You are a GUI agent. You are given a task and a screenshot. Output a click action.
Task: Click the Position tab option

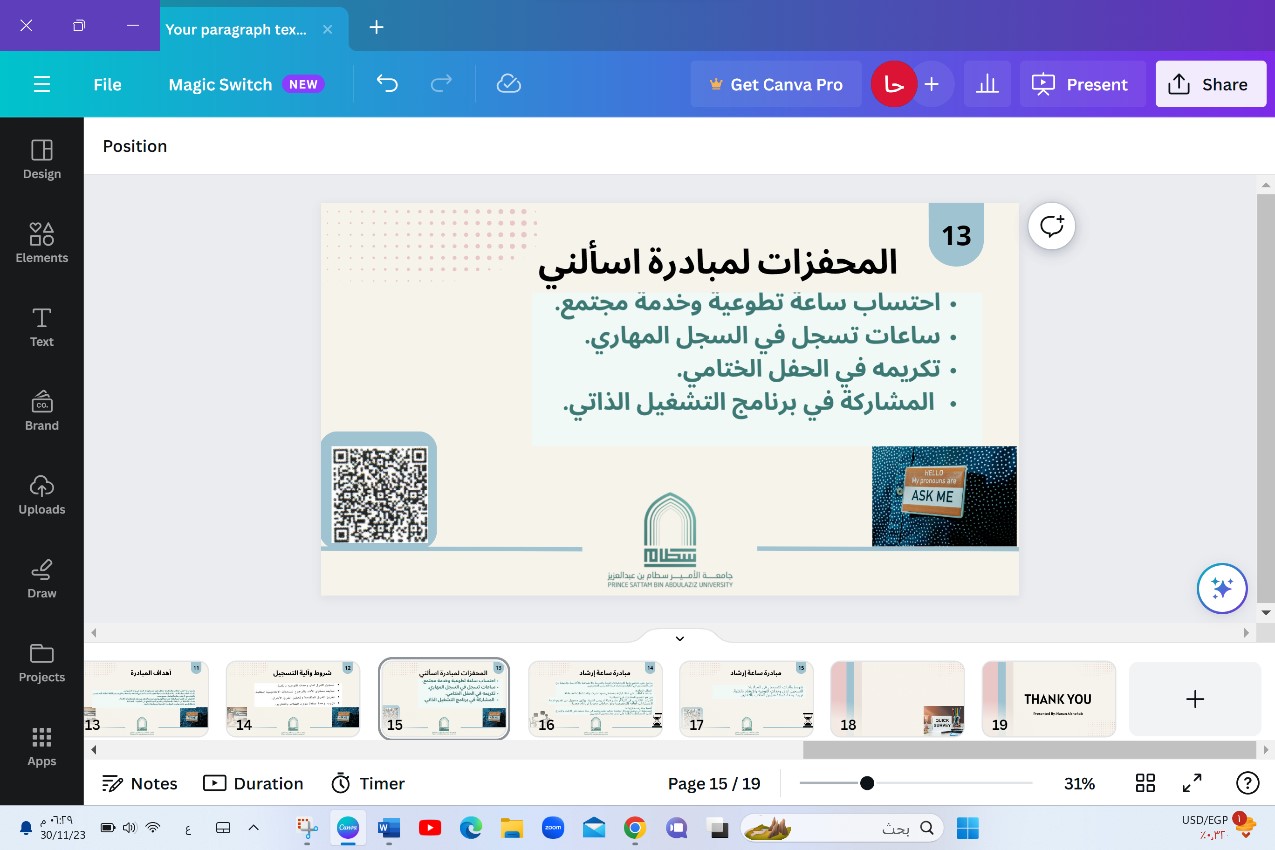coord(135,146)
